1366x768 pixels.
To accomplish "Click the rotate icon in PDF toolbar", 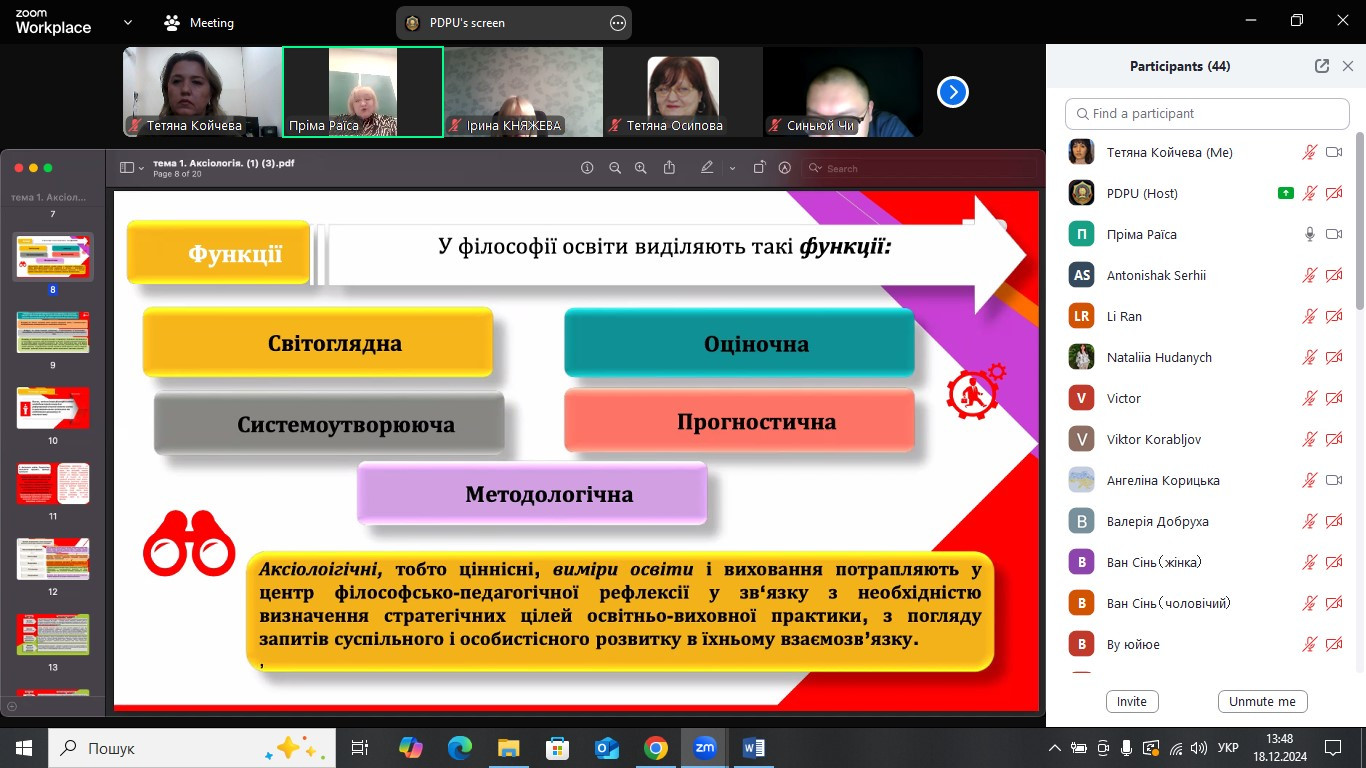I will click(759, 168).
